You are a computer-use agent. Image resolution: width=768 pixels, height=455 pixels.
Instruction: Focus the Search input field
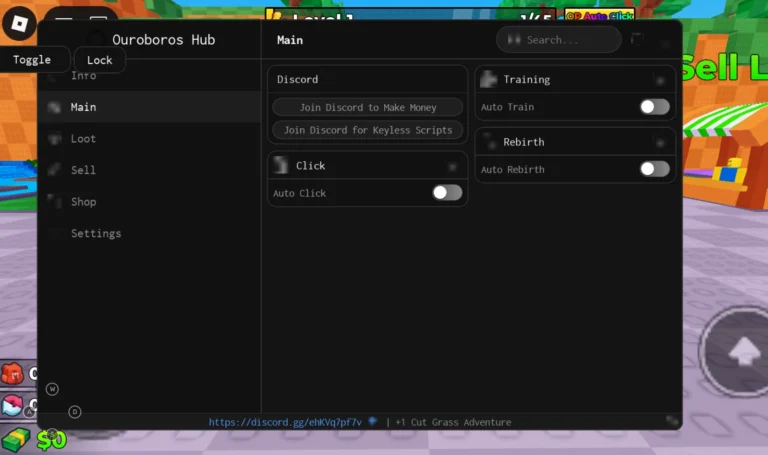(559, 40)
